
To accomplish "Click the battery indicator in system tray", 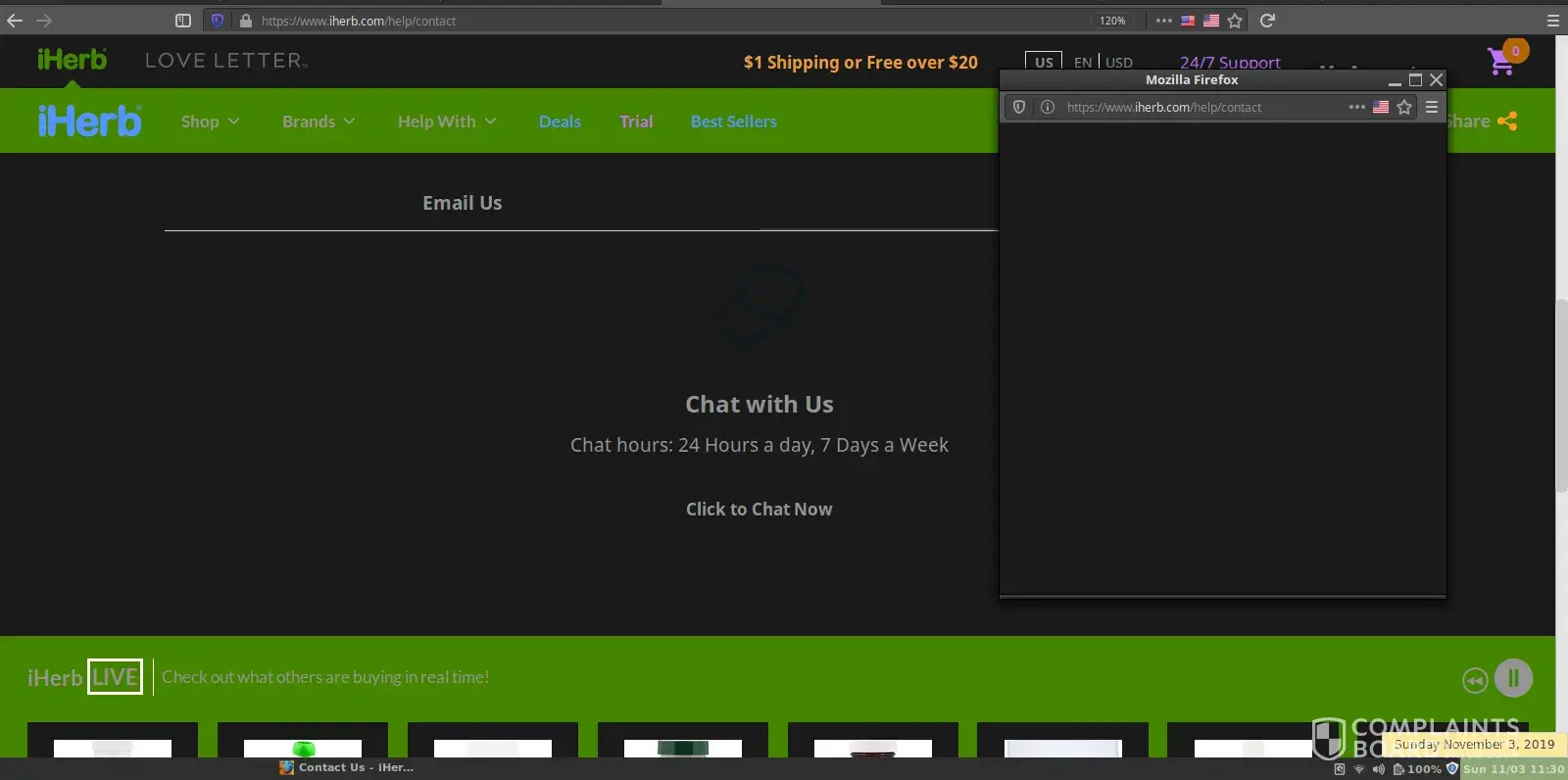I will point(1417,769).
